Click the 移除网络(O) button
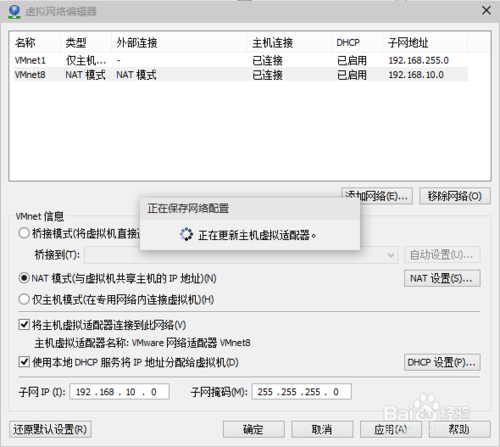This screenshot has height=447, width=500. click(455, 196)
